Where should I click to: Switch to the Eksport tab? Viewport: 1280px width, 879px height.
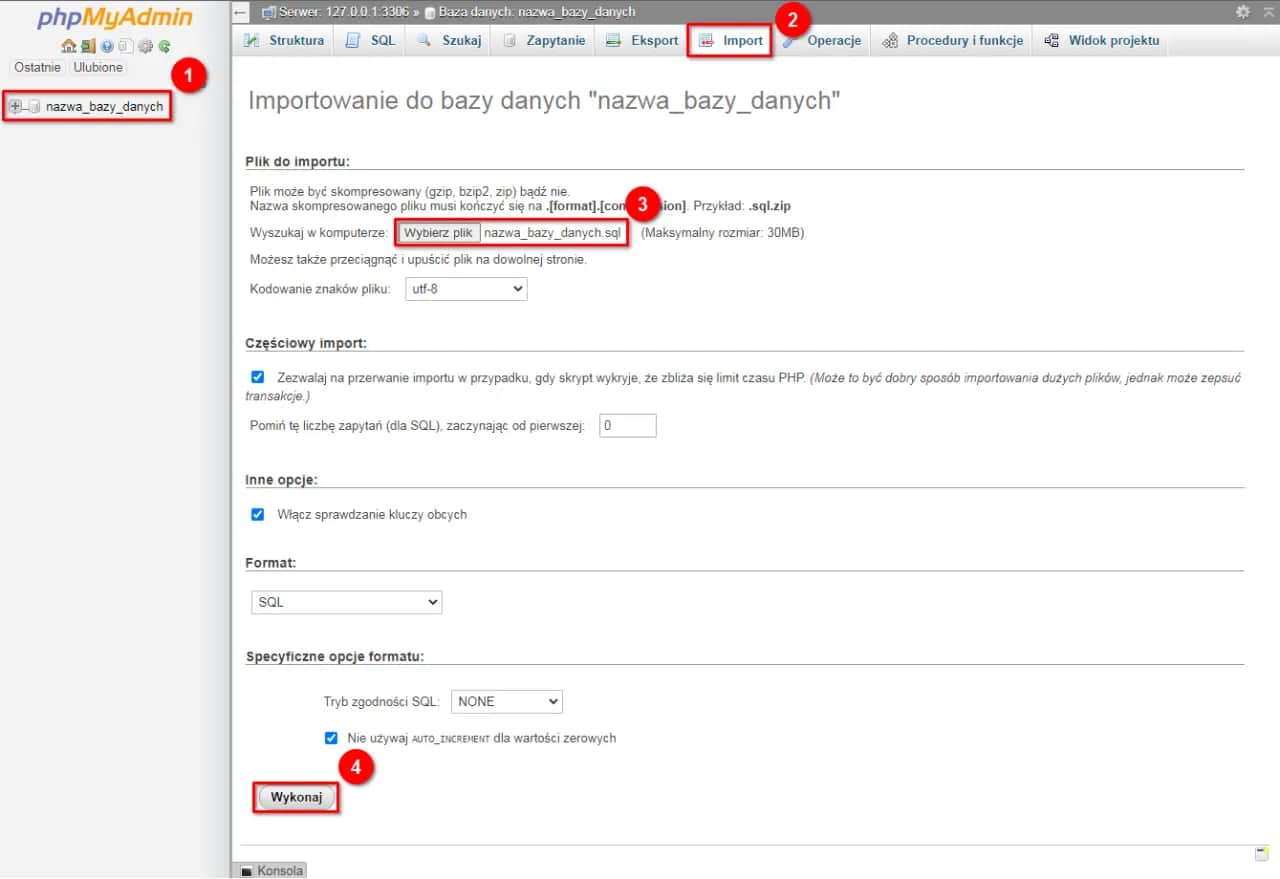tap(642, 41)
